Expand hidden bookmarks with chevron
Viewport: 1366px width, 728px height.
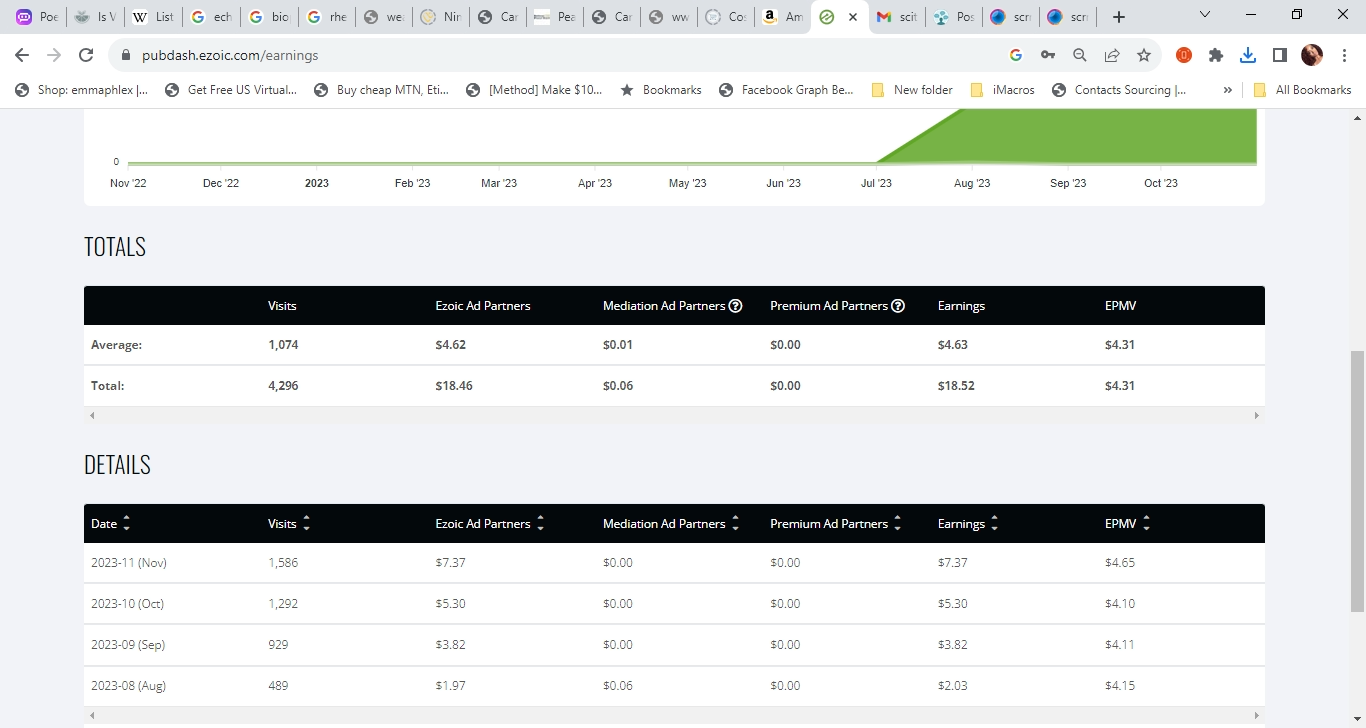[x=1228, y=90]
